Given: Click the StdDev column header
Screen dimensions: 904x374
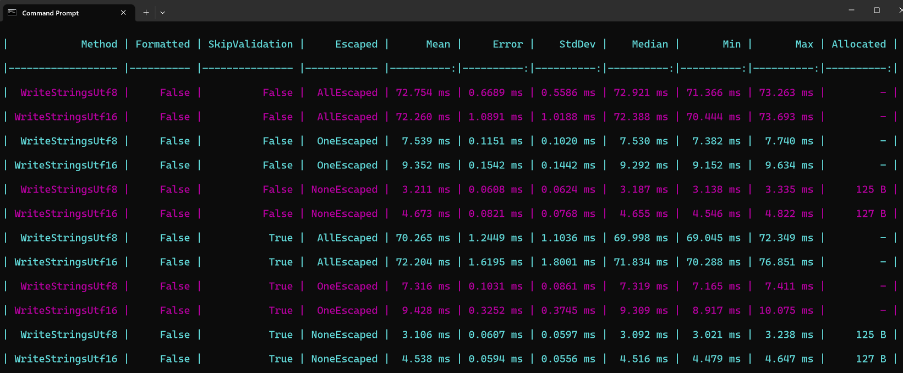Looking at the screenshot, I should [578, 44].
